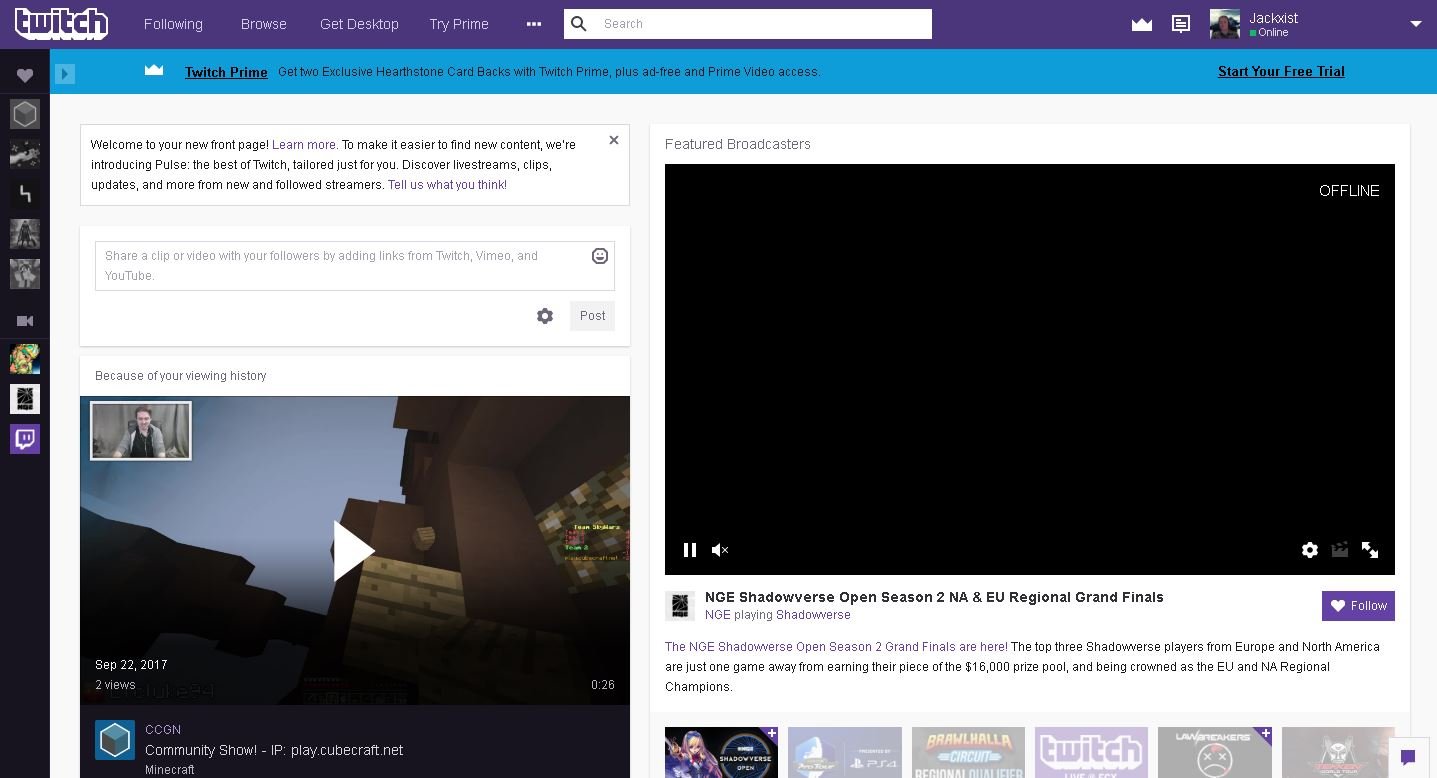The image size is (1437, 778).
Task: Follow the NGE channel
Action: (1358, 606)
